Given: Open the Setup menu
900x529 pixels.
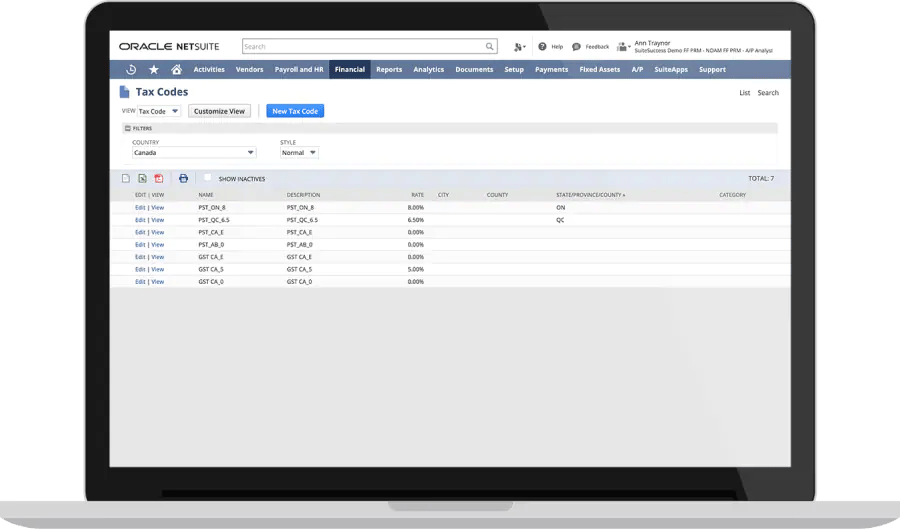Looking at the screenshot, I should tap(514, 69).
